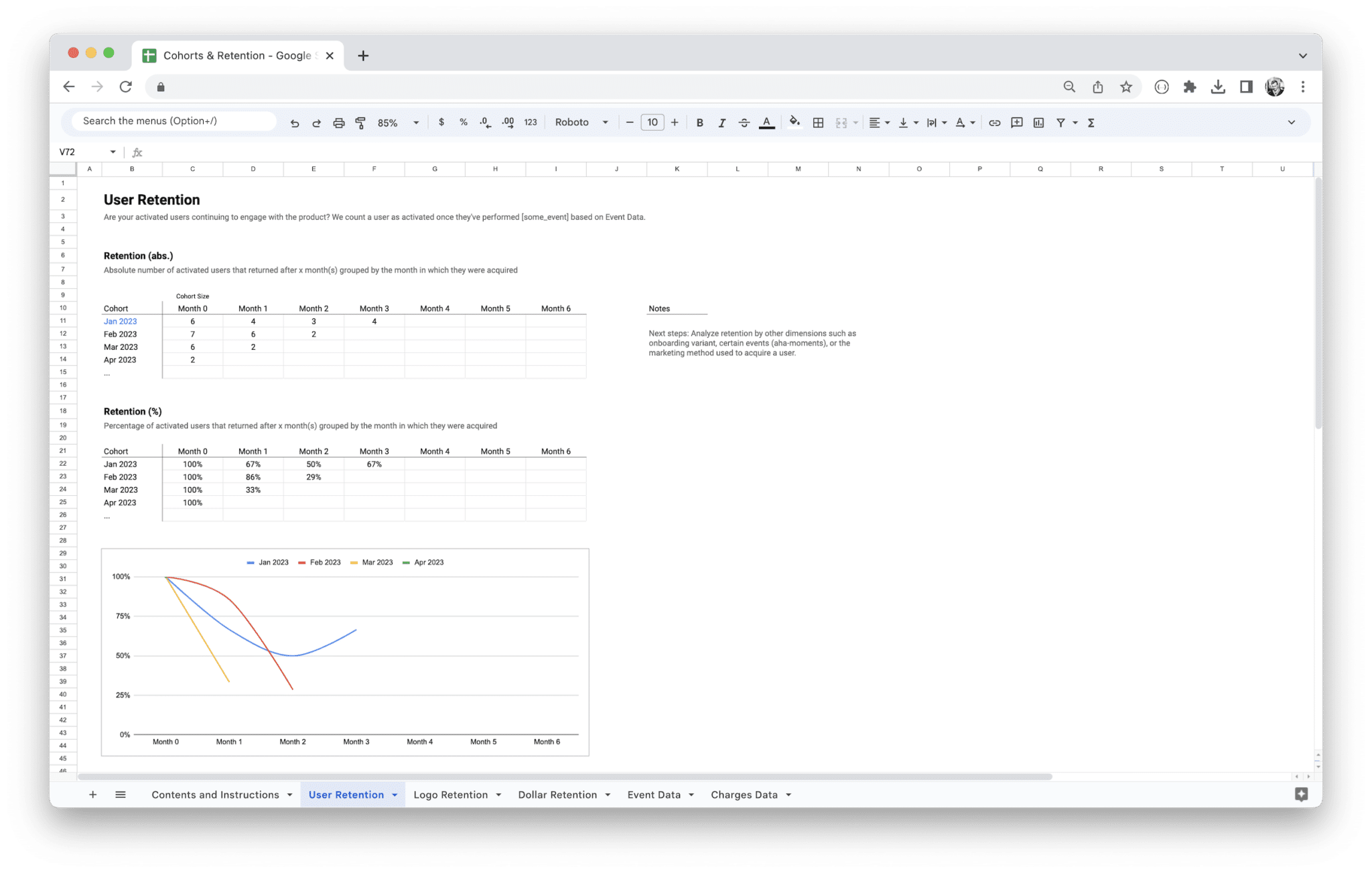
Task: Click the Insert link icon
Action: point(994,123)
